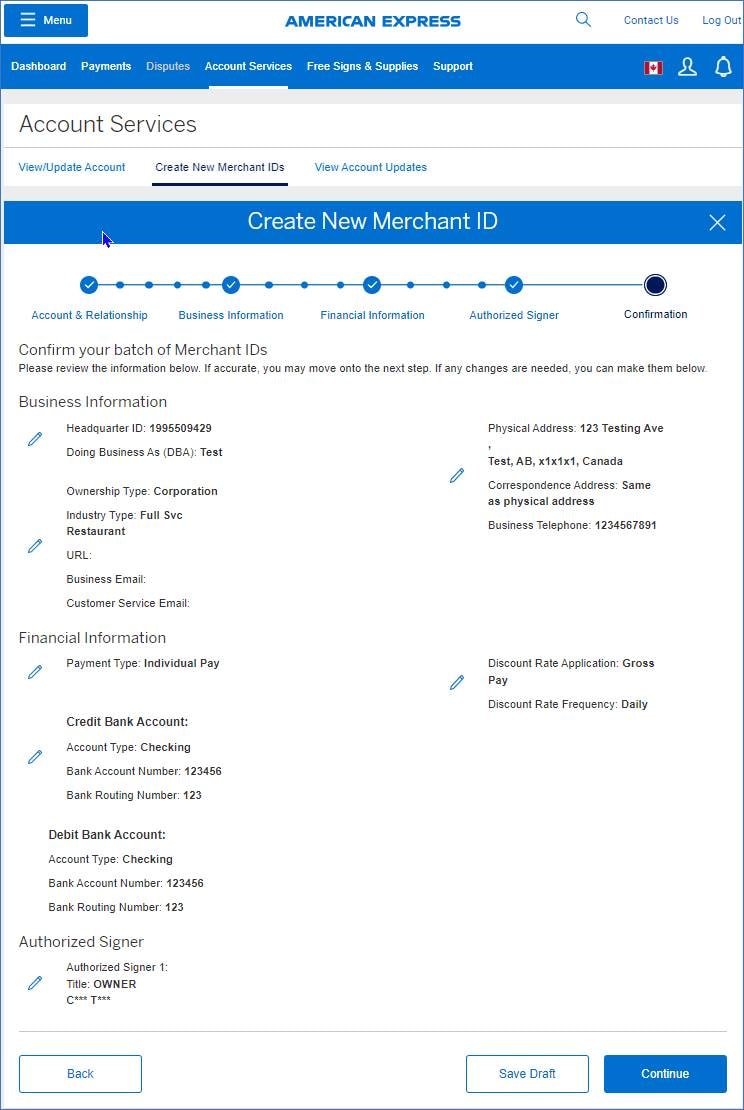This screenshot has height=1110, width=744.
Task: Click the Financial Information step checkmark
Action: pyautogui.click(x=372, y=285)
